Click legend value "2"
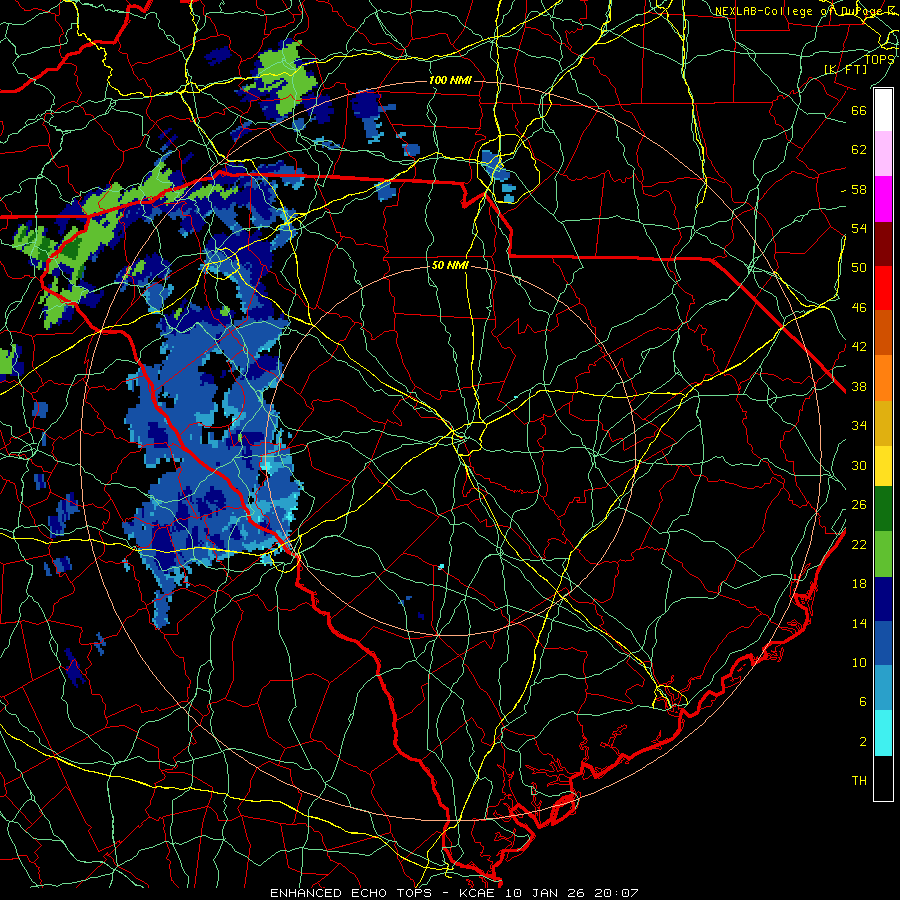The height and width of the screenshot is (900, 900). pos(863,742)
